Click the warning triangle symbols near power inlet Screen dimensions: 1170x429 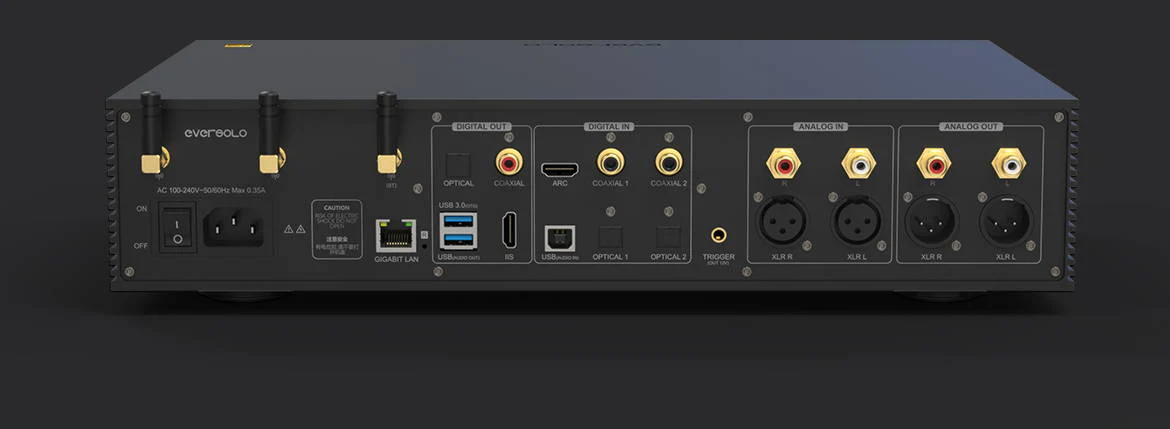click(x=295, y=229)
